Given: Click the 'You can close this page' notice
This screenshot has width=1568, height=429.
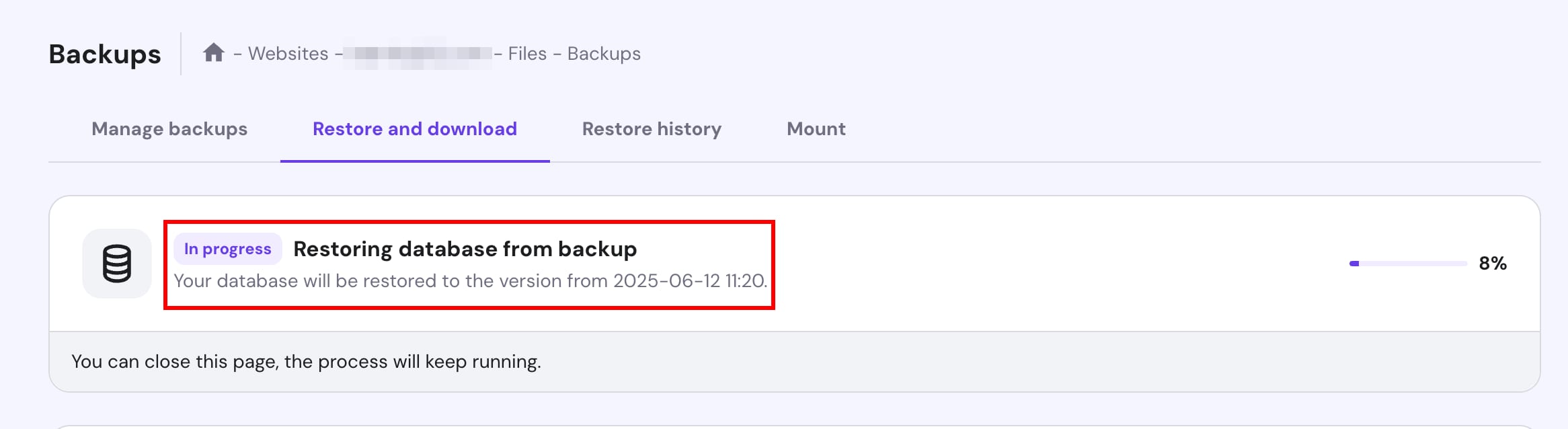Looking at the screenshot, I should pos(306,362).
